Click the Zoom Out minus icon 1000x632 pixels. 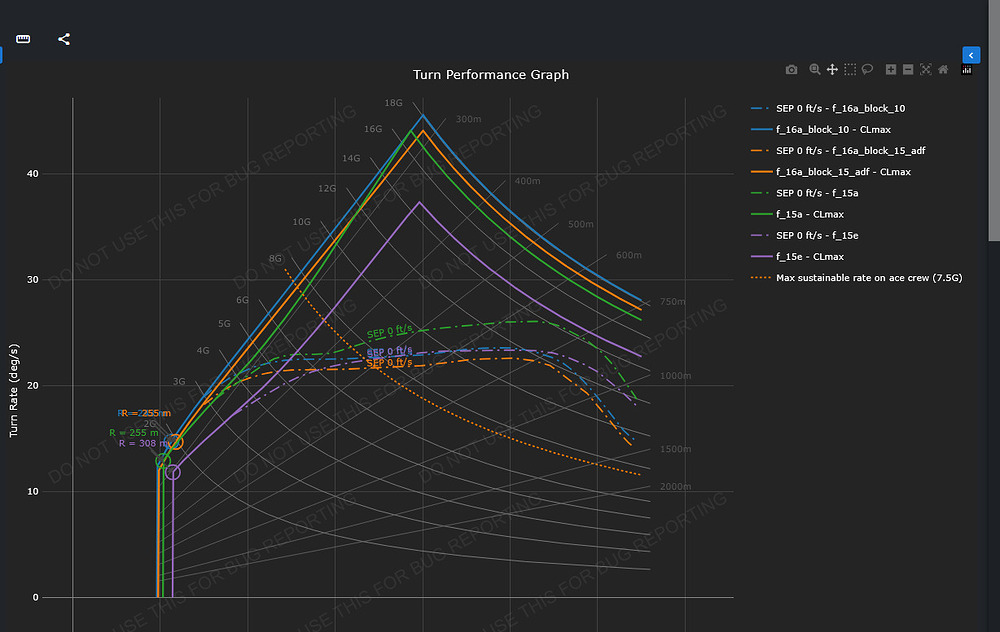(908, 70)
